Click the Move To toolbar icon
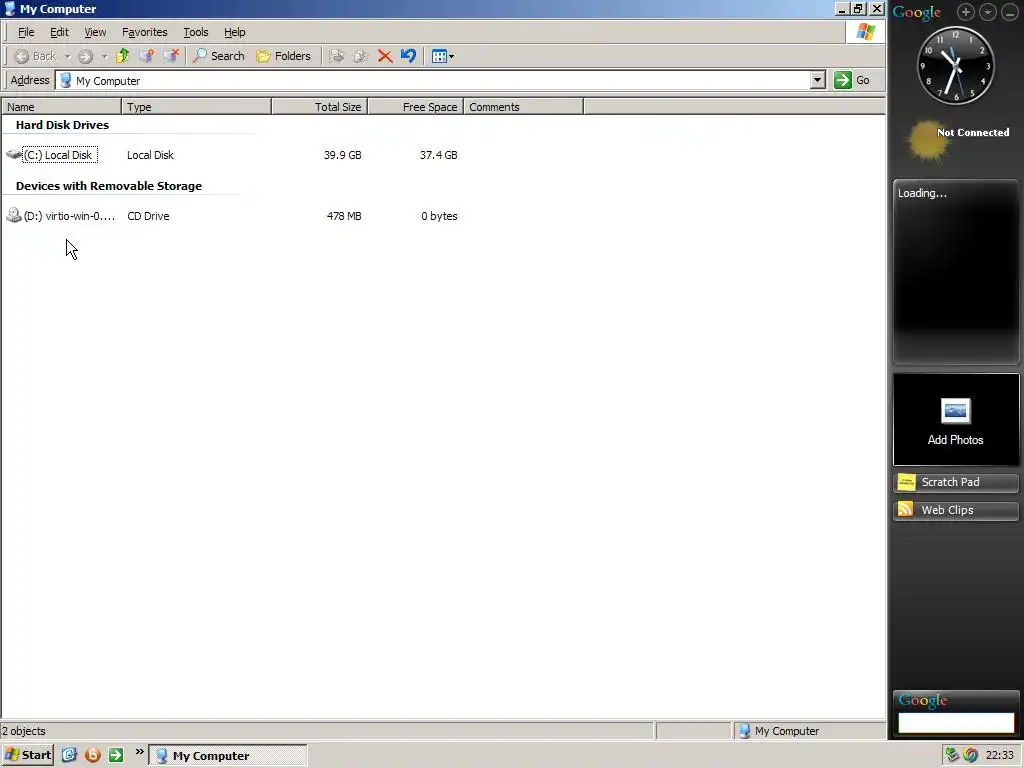 (x=337, y=56)
